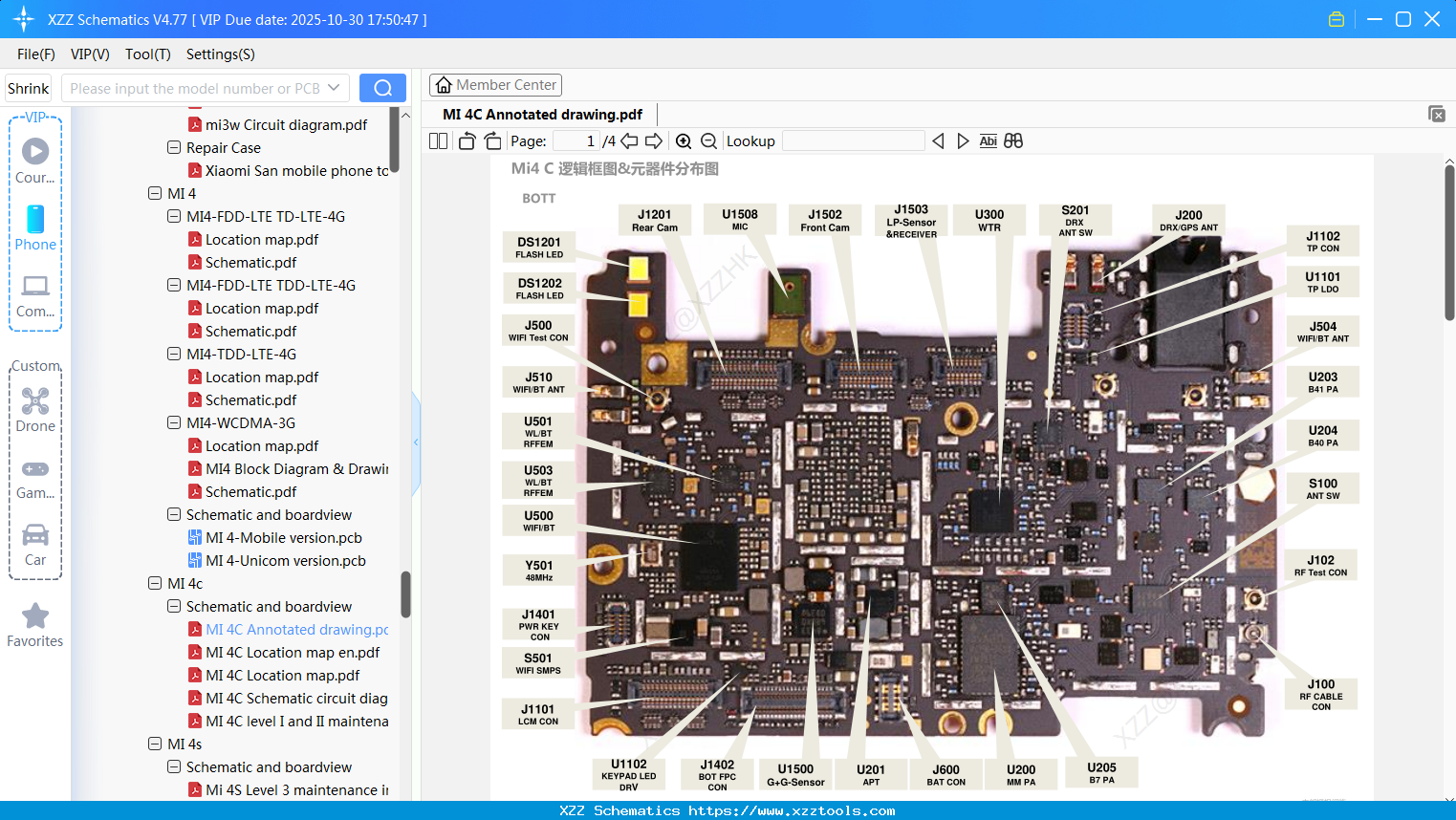Screen dimensions: 1456x820
Task: Zoom out of the PDF drawing
Action: [x=708, y=140]
